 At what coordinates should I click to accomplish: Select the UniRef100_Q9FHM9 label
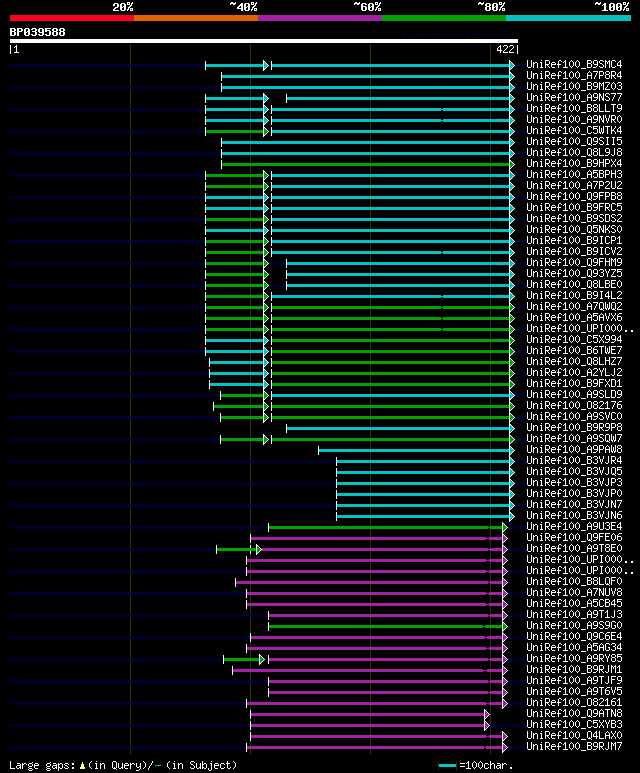574,262
